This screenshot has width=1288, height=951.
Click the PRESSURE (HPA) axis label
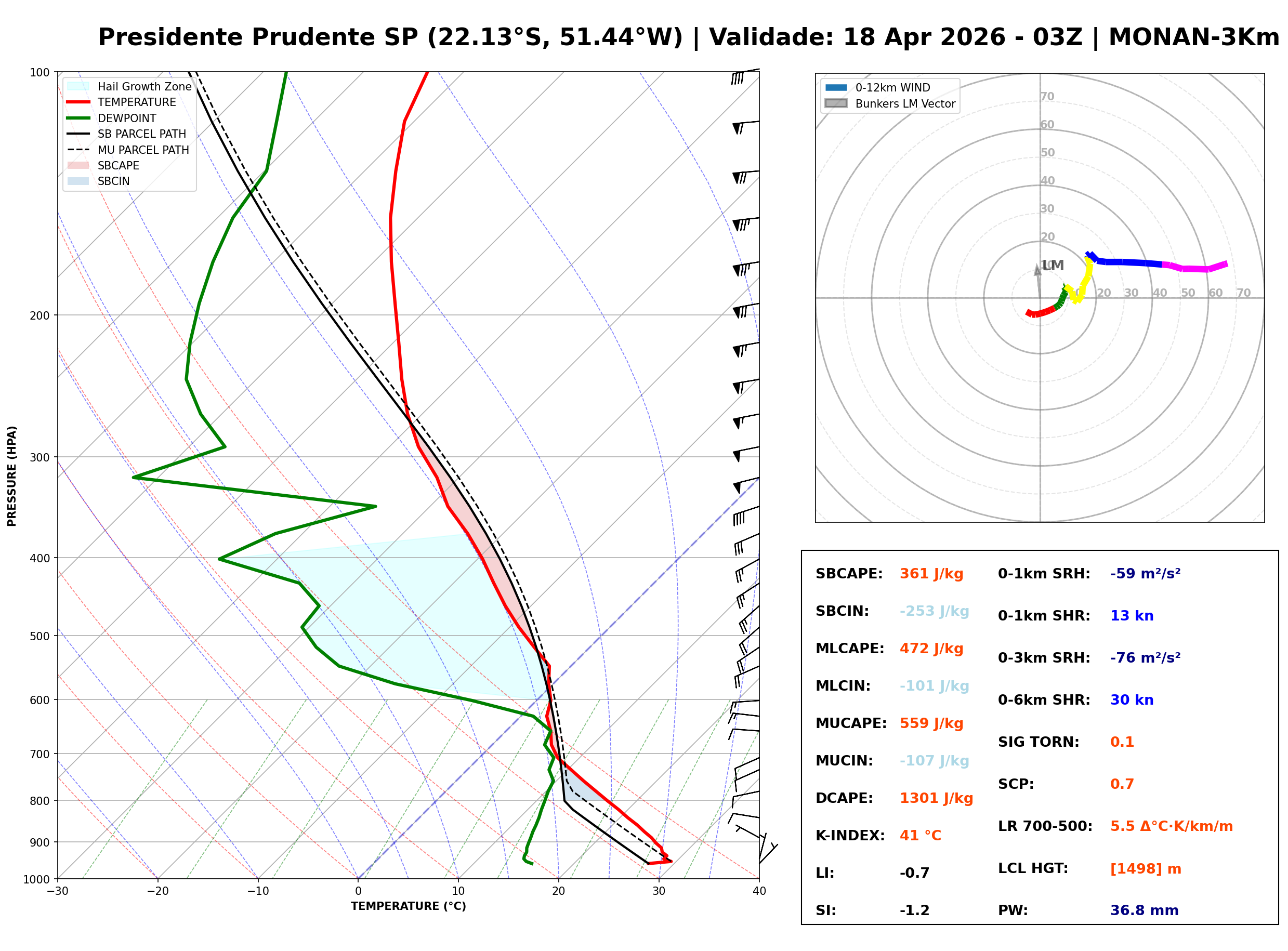[x=12, y=477]
